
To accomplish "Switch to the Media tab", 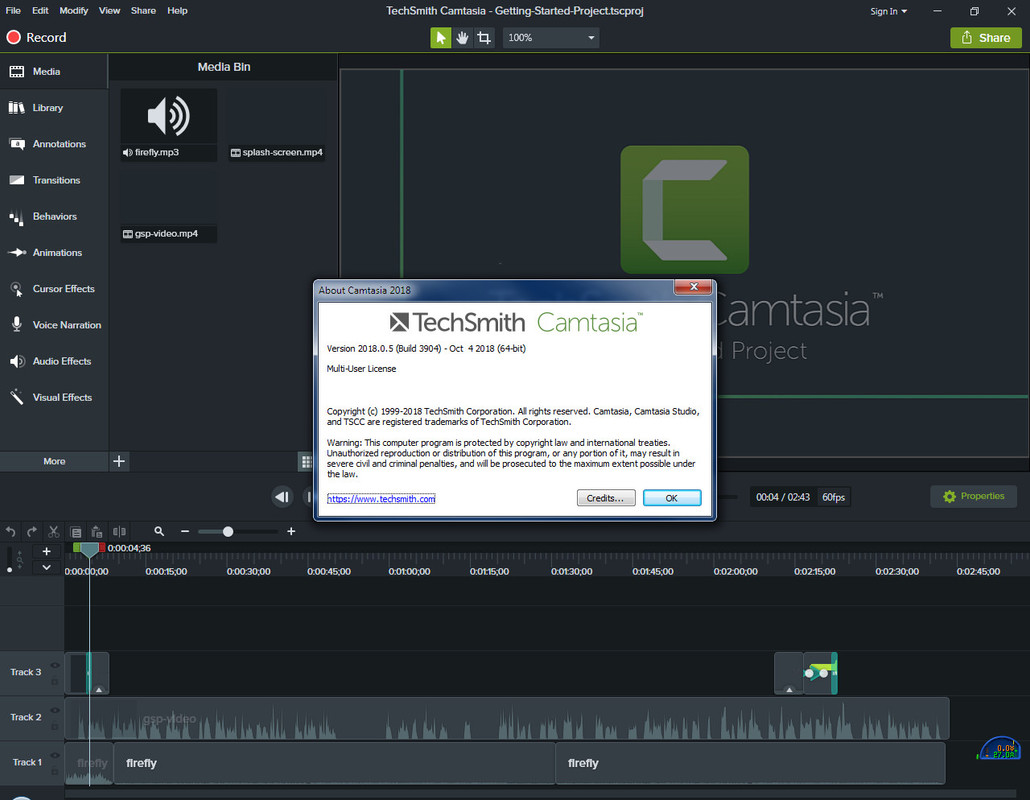I will pos(54,72).
